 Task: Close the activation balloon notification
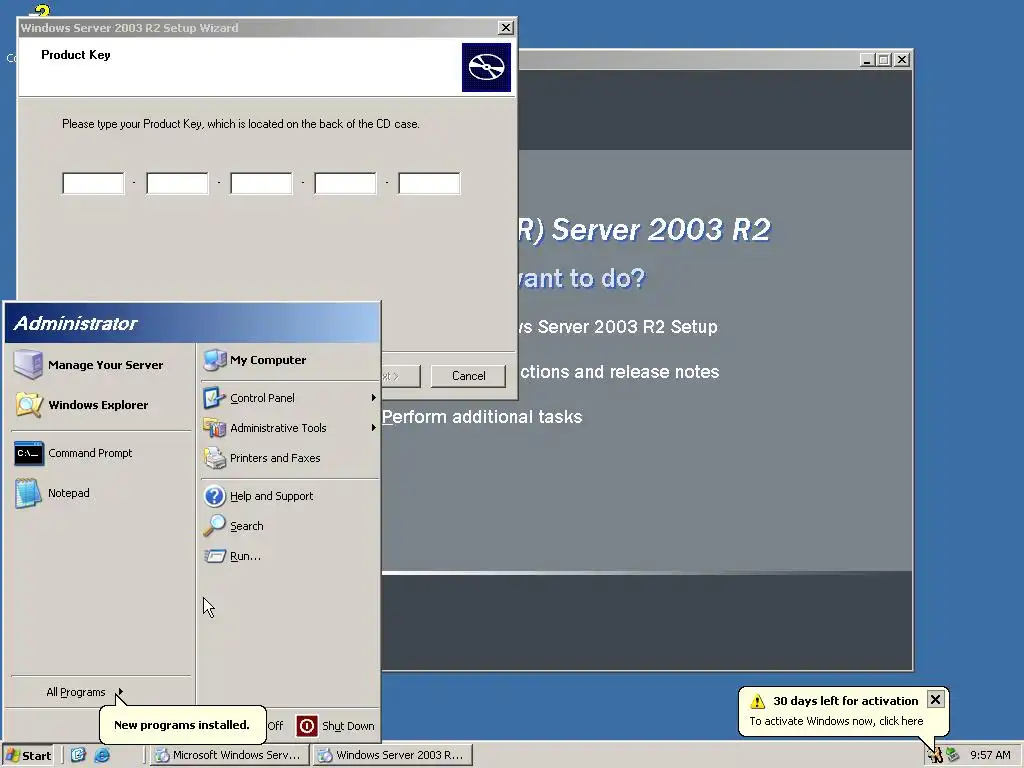935,699
